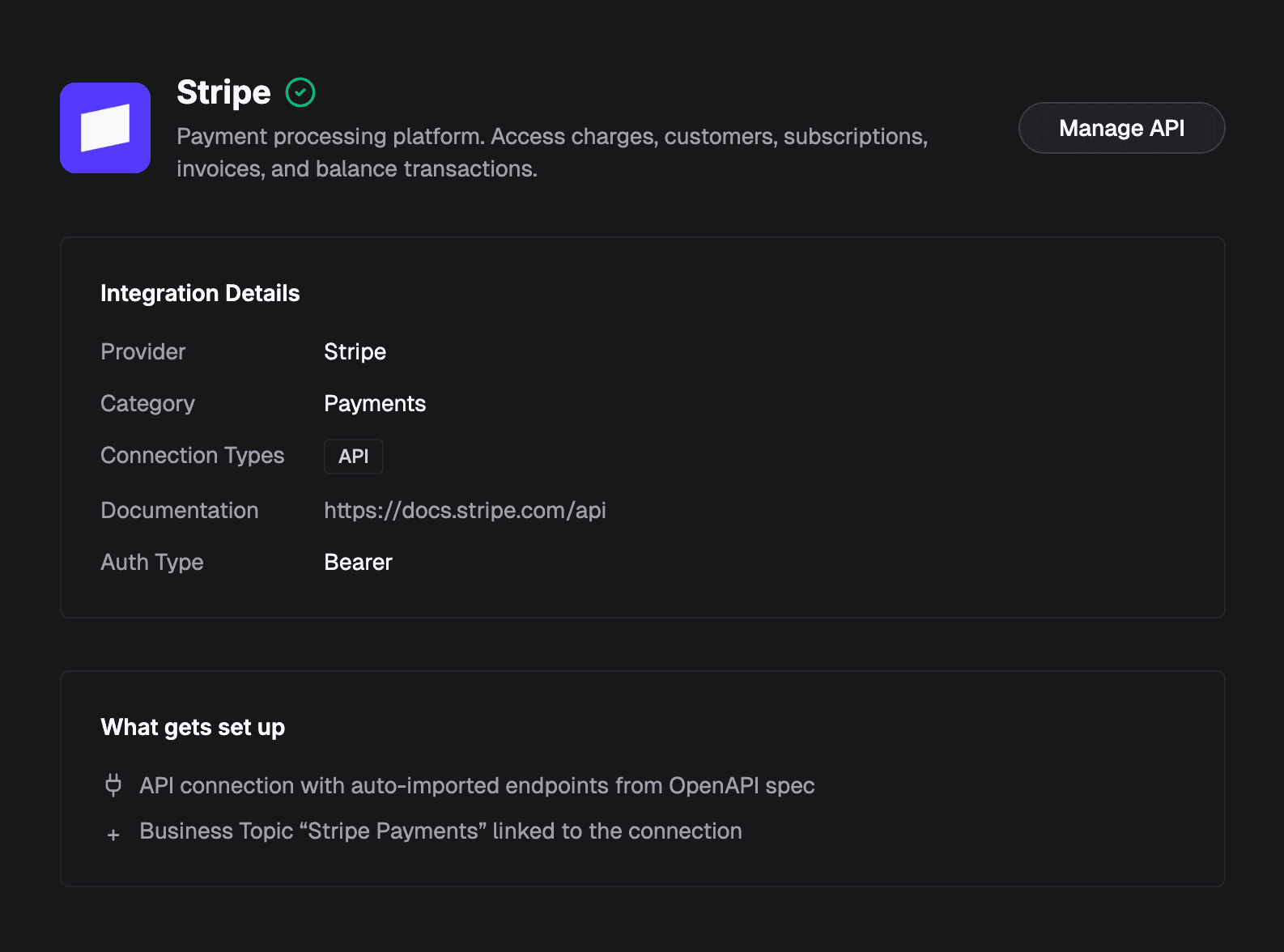Click the plus icon beside Business Topic
This screenshot has height=952, width=1284.
coord(113,835)
